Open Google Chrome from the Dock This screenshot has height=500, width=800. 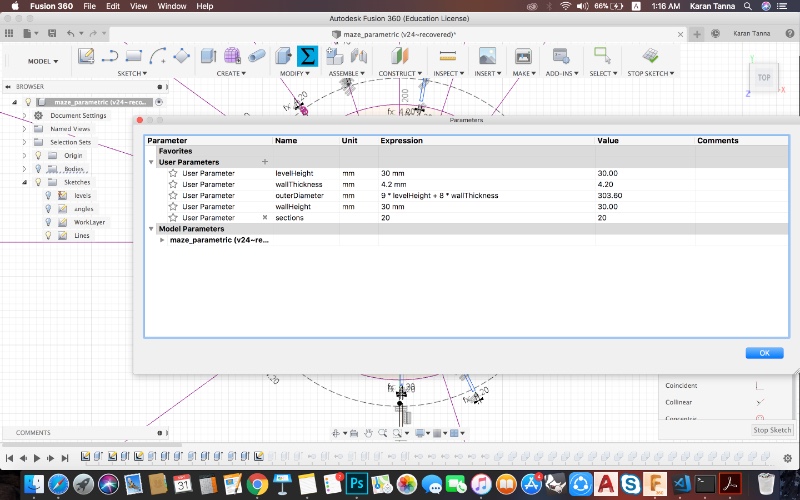pos(258,484)
